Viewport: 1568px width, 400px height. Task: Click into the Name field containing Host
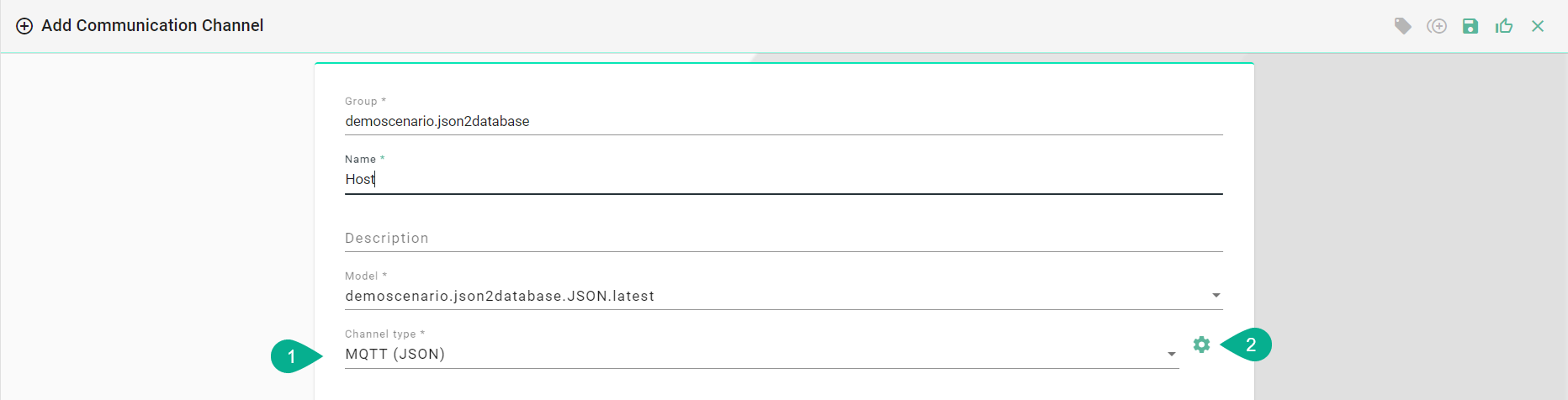783,180
